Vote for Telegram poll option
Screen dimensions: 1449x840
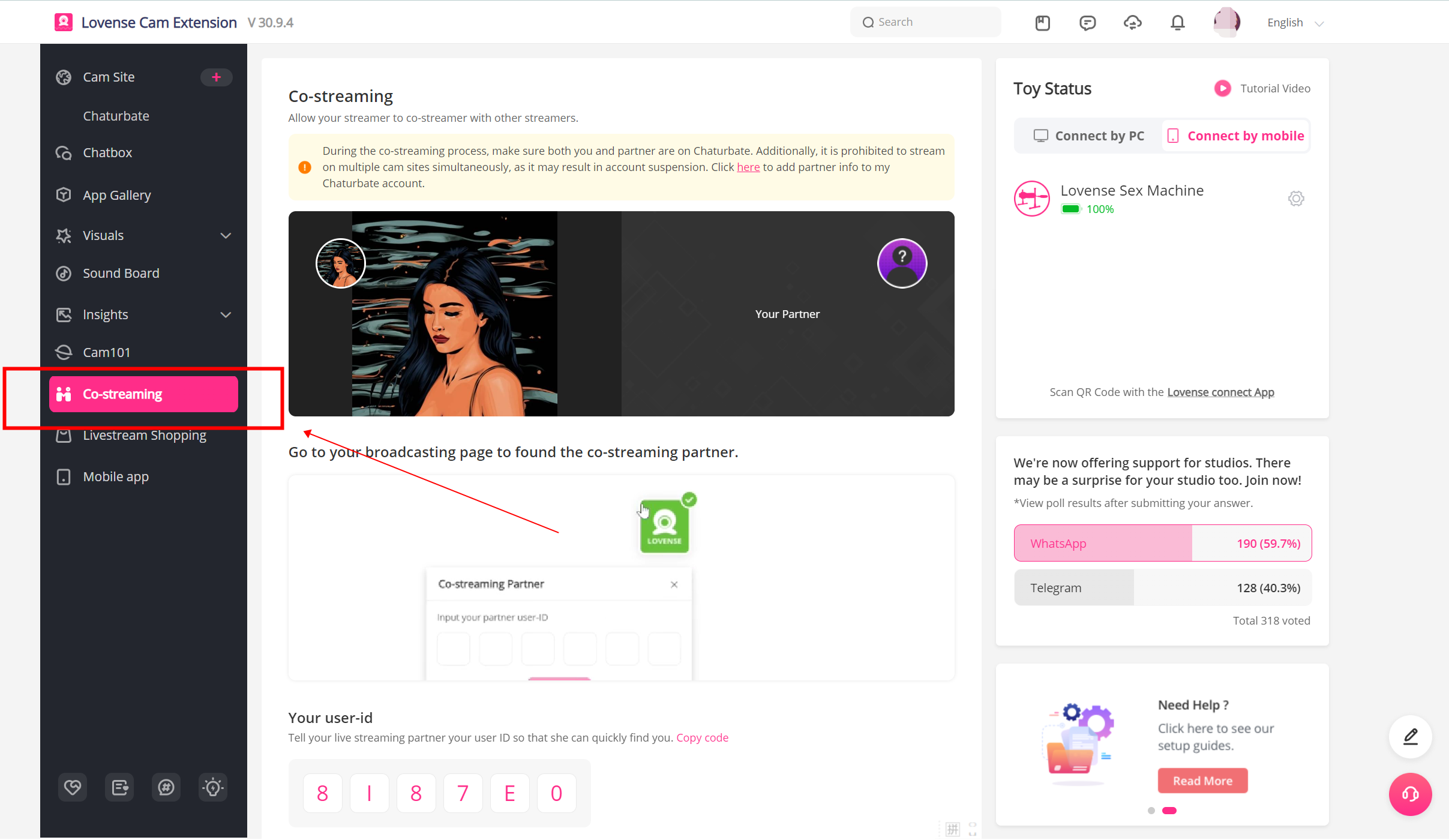click(x=1163, y=588)
